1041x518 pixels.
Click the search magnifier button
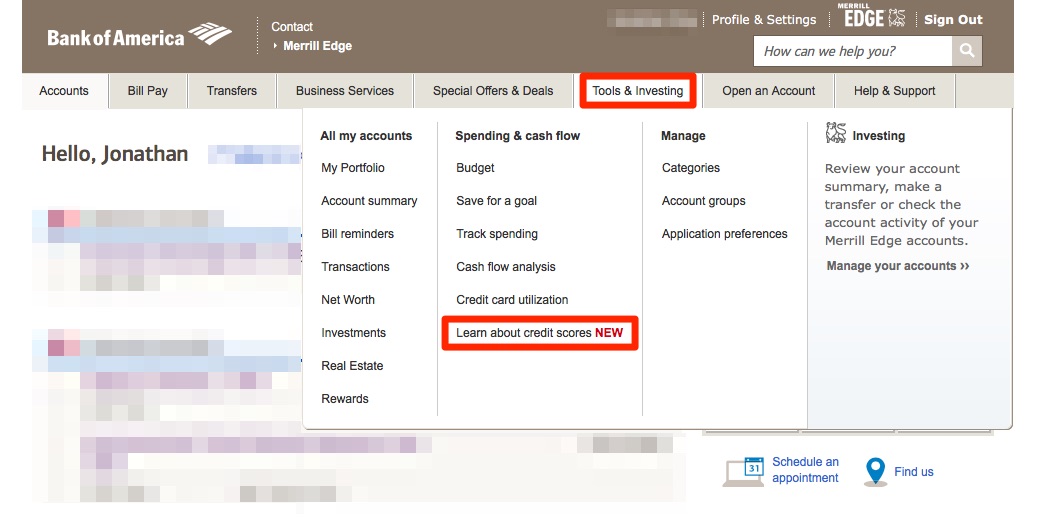point(967,51)
